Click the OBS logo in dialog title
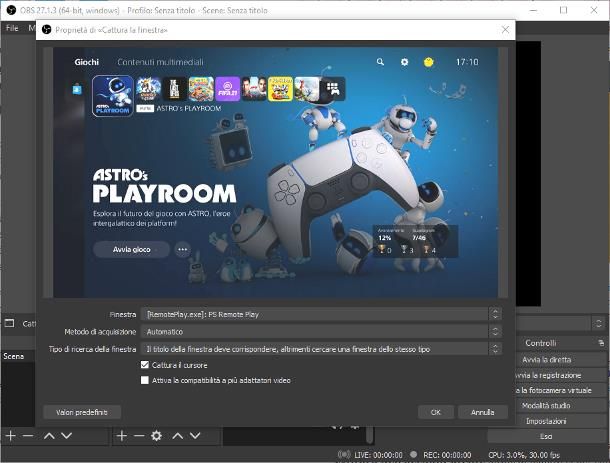This screenshot has height=463, width=610. (46, 30)
